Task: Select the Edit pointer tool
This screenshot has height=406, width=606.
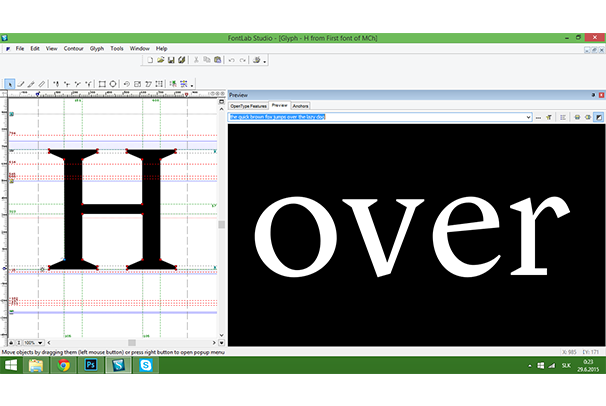Action: coord(9,84)
